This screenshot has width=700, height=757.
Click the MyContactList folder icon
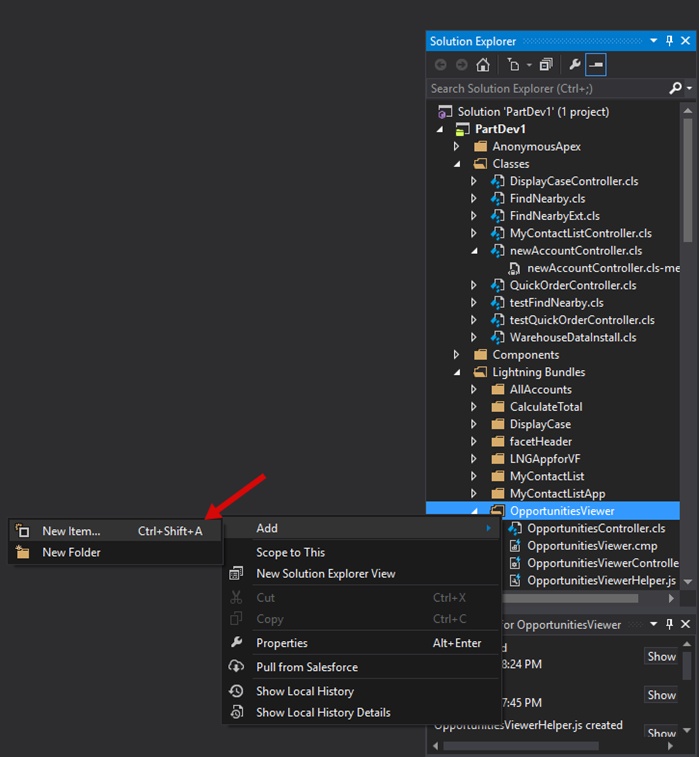(498, 477)
